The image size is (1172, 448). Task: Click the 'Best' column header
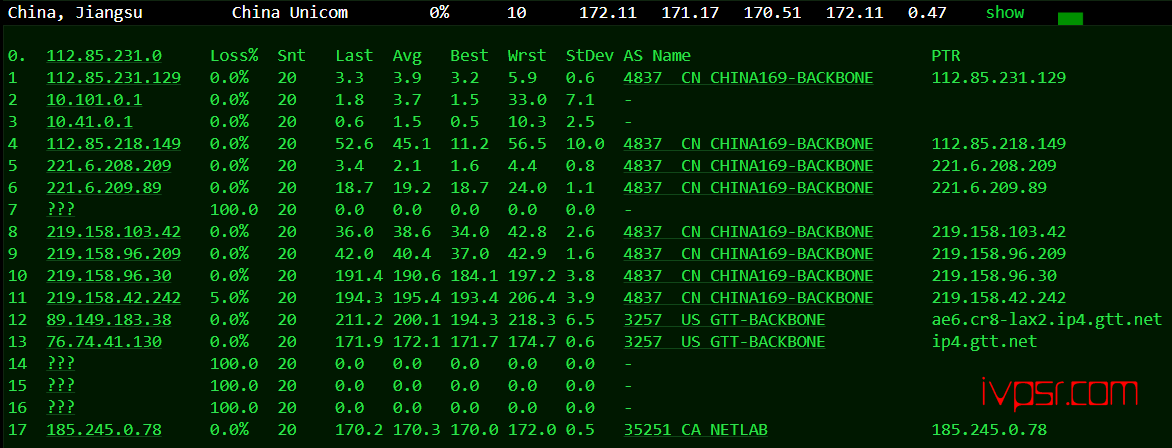[469, 56]
